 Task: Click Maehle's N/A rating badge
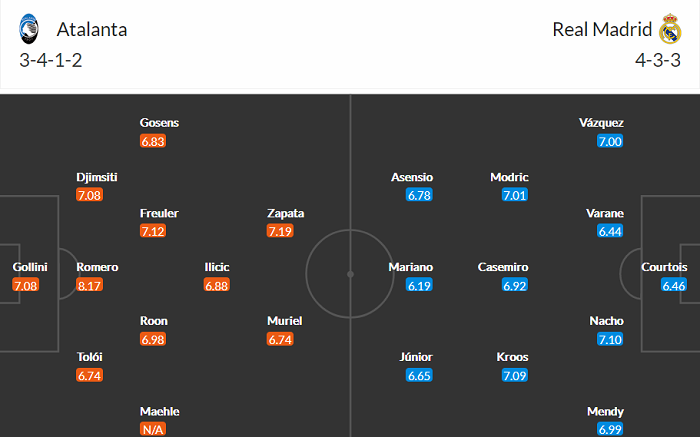click(153, 430)
